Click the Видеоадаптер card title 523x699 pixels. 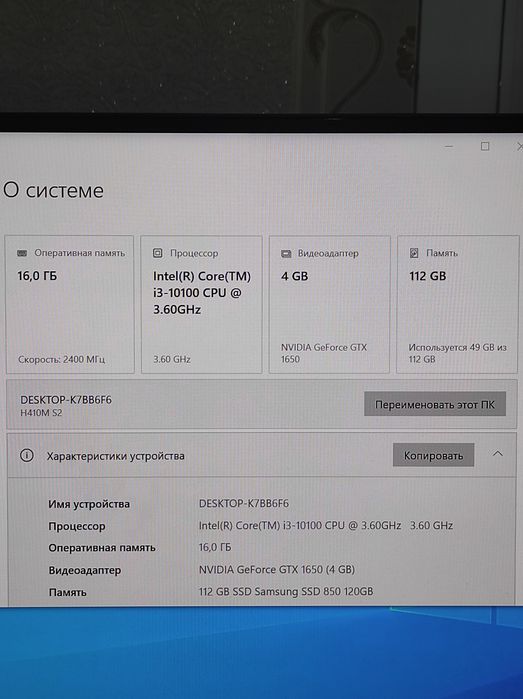pos(328,254)
